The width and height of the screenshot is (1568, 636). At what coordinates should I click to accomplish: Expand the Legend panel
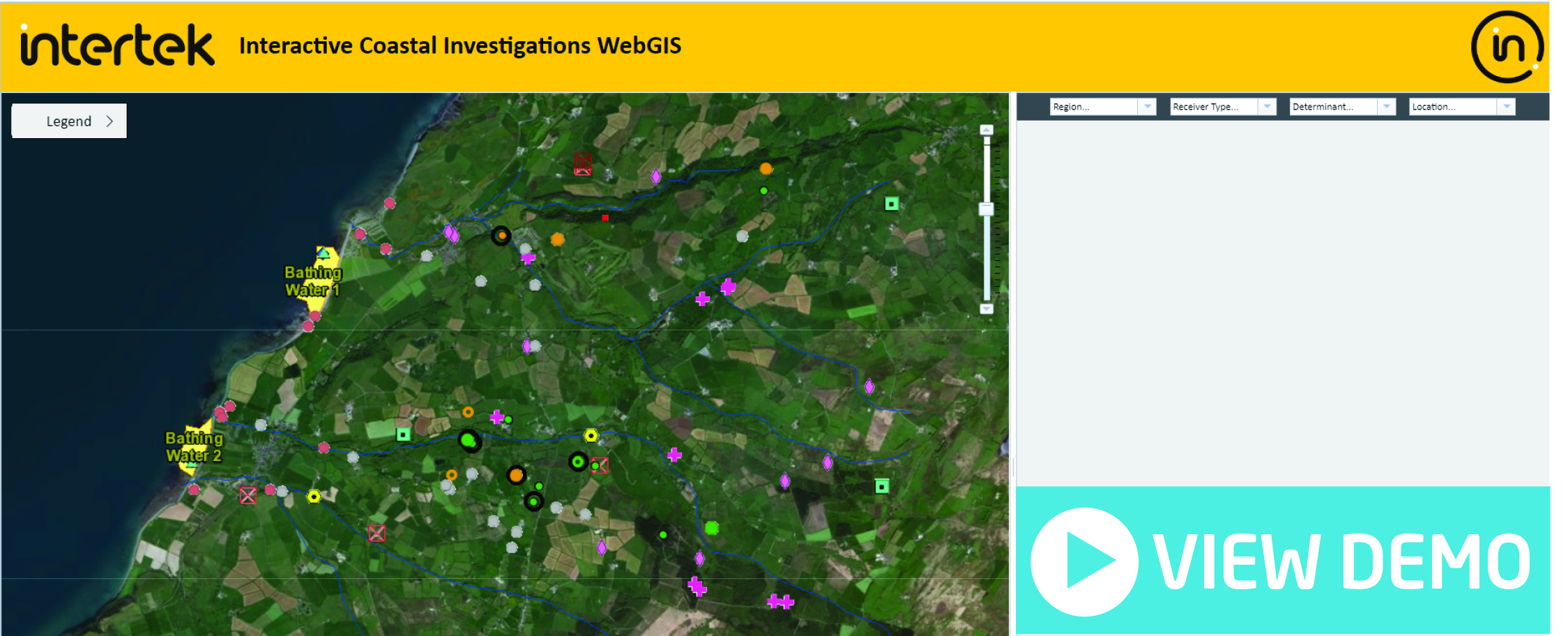click(x=69, y=121)
